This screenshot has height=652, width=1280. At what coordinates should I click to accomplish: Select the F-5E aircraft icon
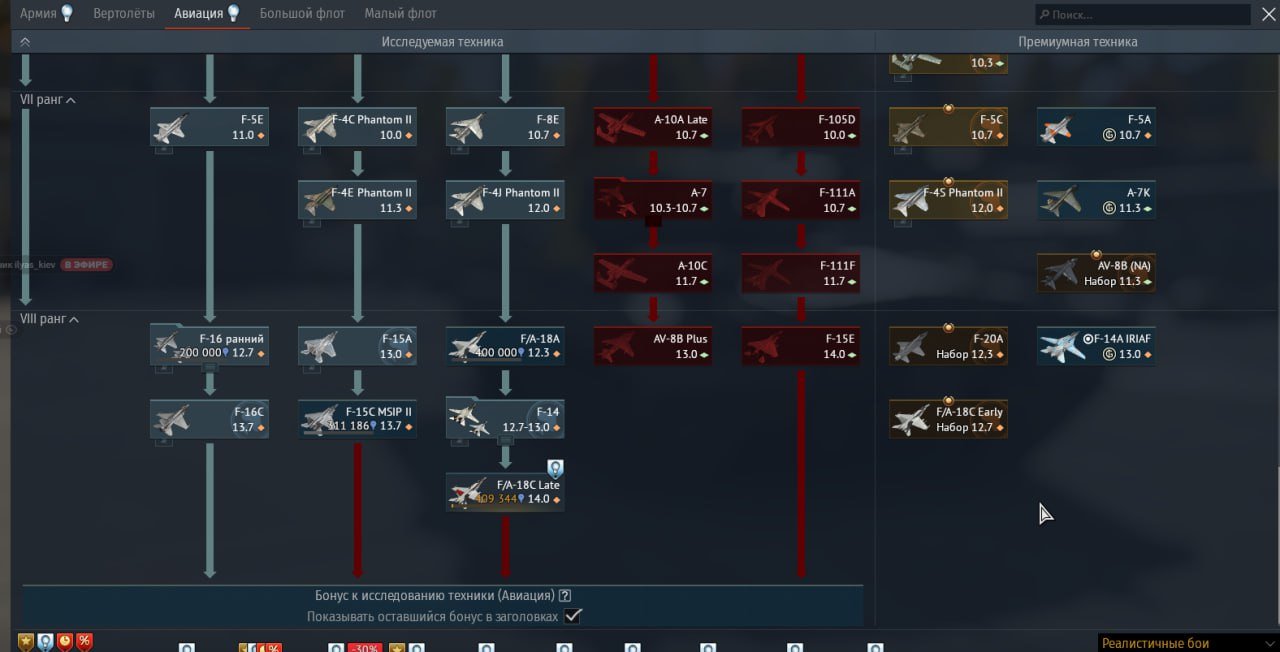[x=170, y=127]
